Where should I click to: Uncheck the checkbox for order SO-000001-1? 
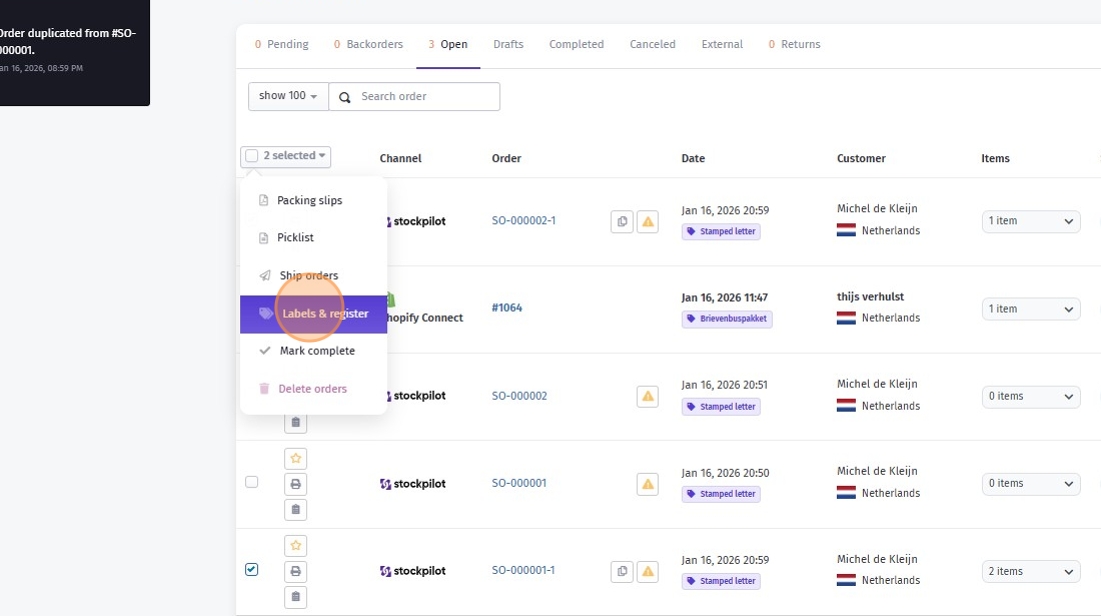[x=252, y=570]
